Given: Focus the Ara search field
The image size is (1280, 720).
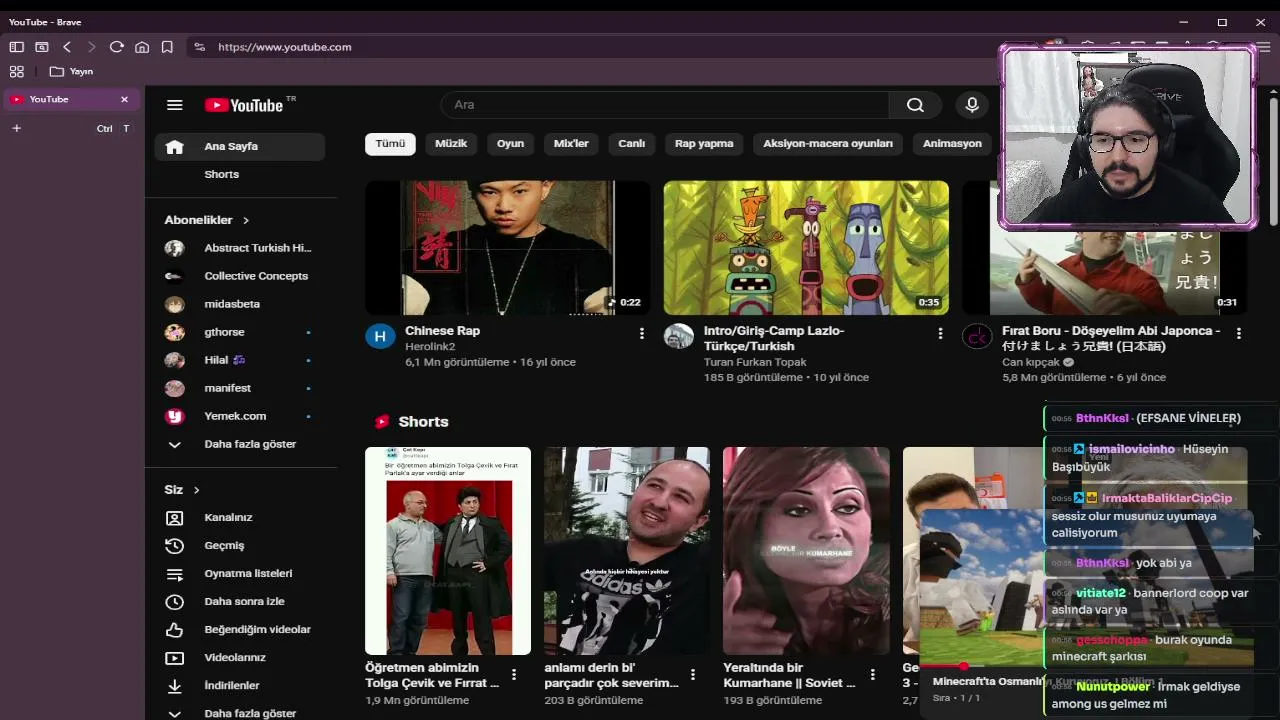Looking at the screenshot, I should pyautogui.click(x=665, y=105).
